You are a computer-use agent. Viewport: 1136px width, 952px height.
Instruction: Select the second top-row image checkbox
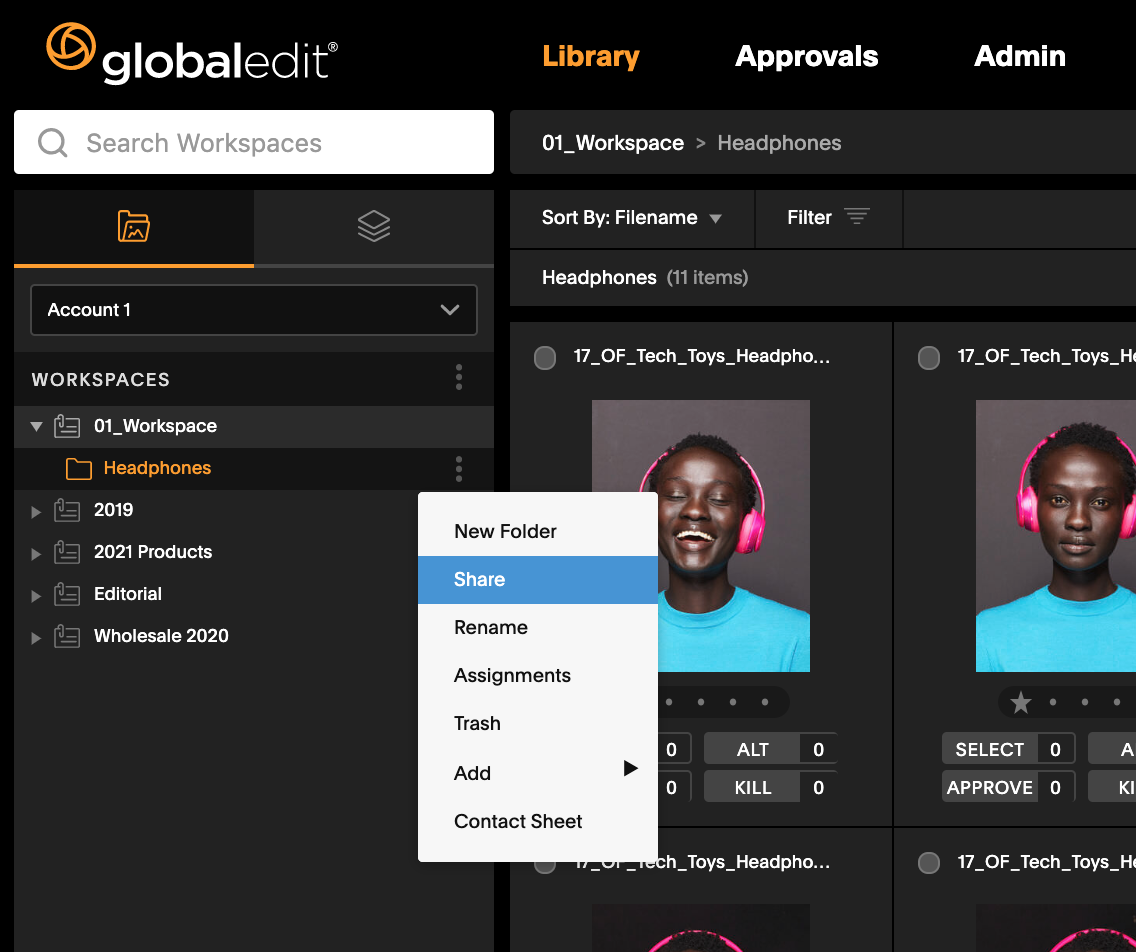click(x=929, y=357)
